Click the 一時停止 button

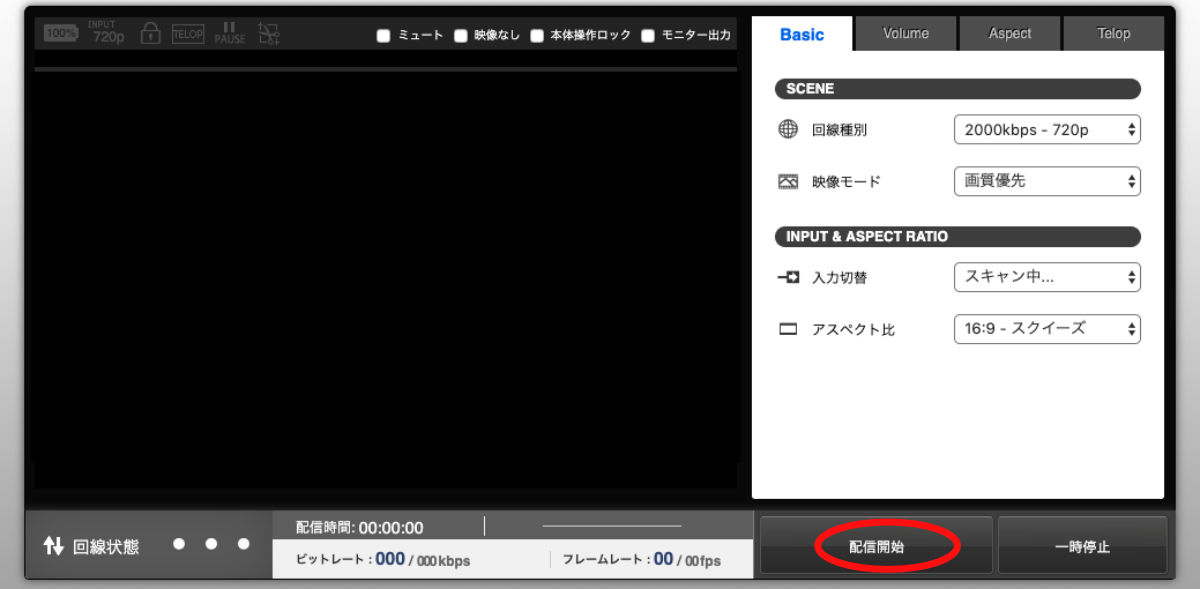[1082, 547]
